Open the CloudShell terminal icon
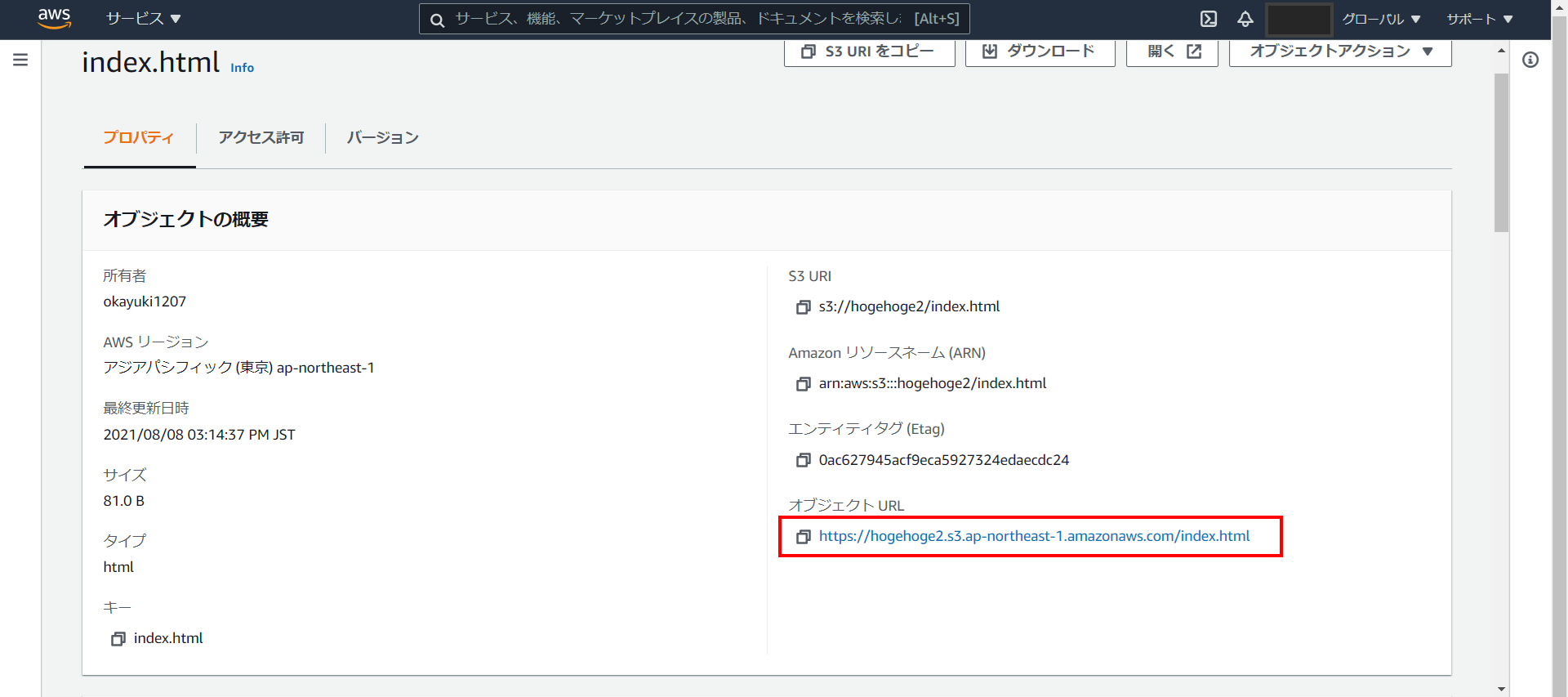 pos(1209,19)
